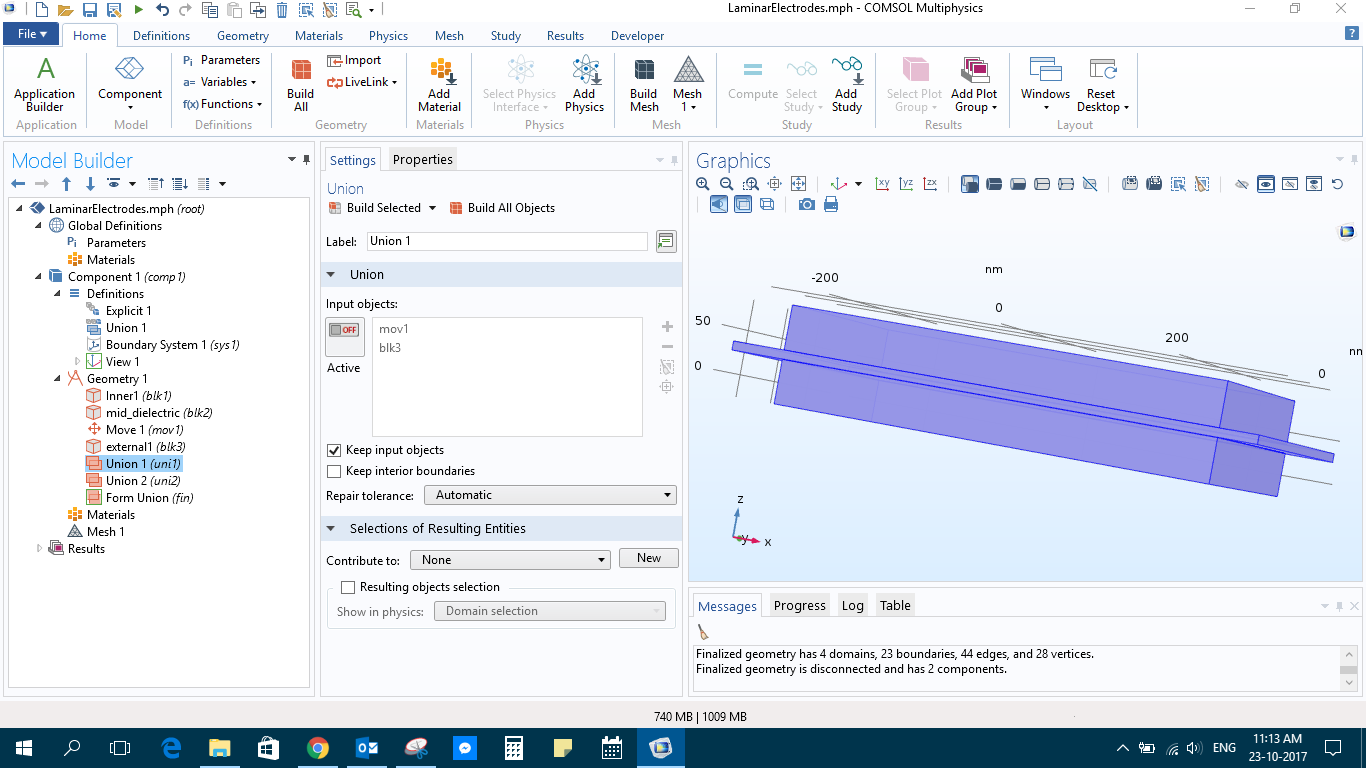Click the Build Mesh icon
This screenshot has width=1366, height=768.
click(x=644, y=83)
